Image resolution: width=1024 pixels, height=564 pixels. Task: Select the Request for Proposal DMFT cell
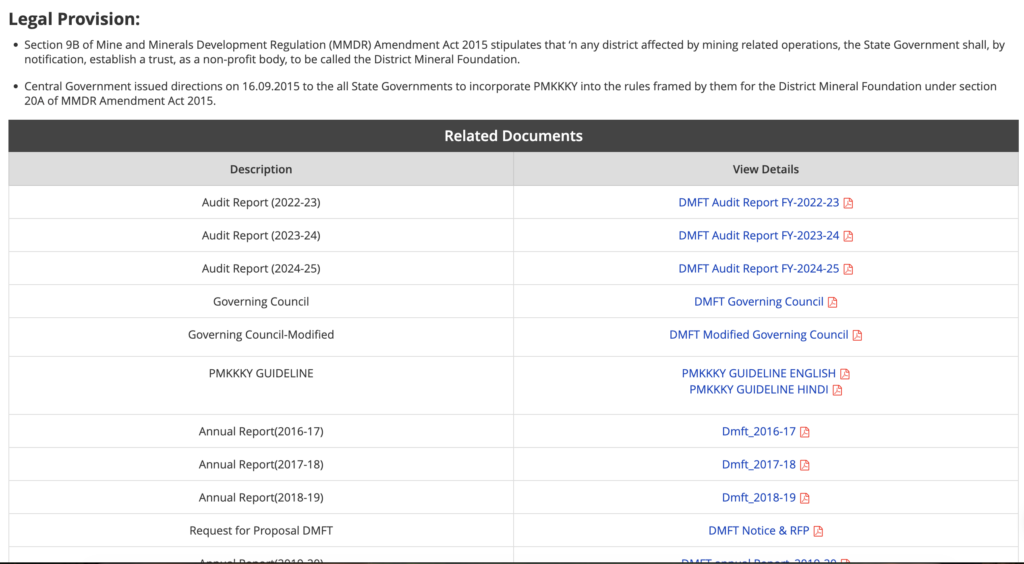click(x=261, y=531)
